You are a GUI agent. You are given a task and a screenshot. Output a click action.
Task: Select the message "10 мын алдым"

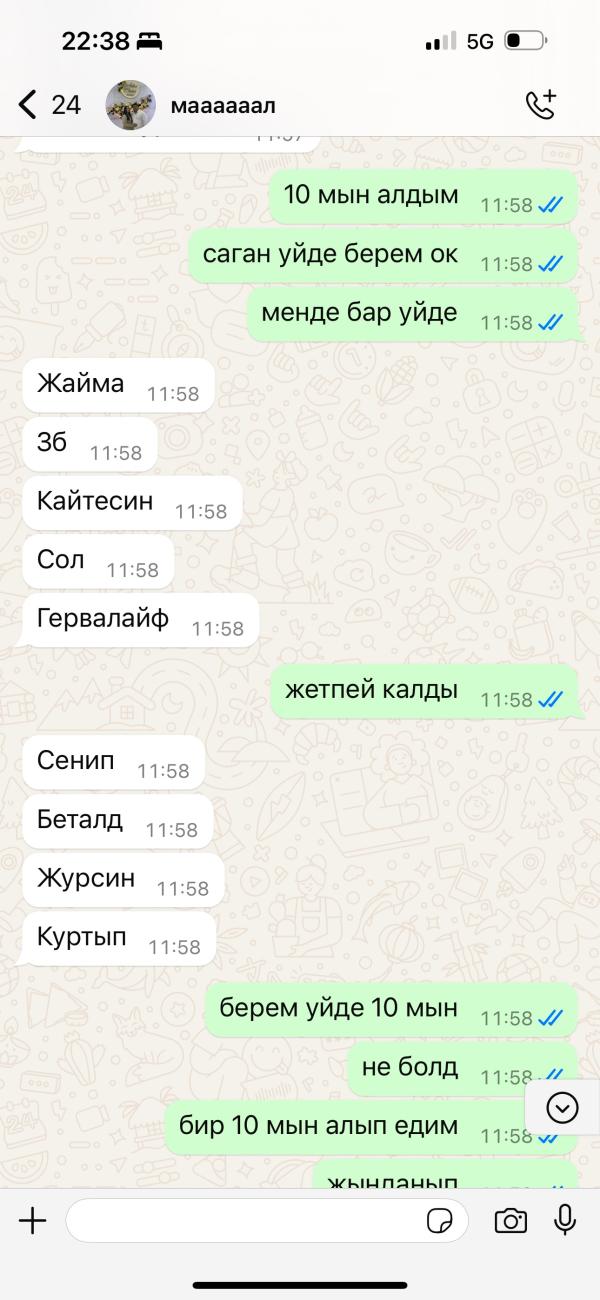click(x=424, y=196)
